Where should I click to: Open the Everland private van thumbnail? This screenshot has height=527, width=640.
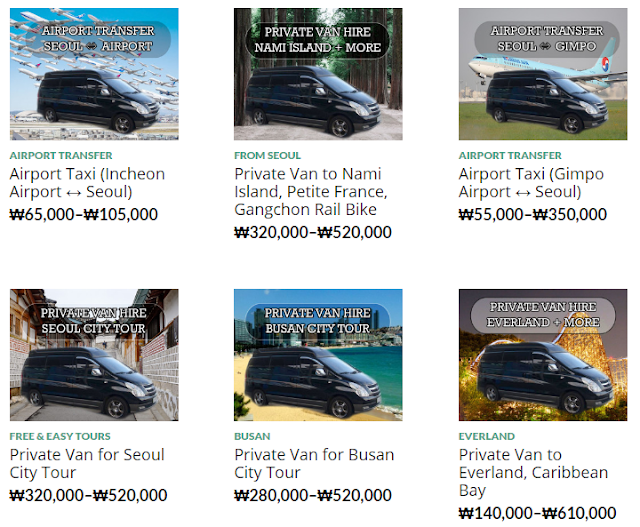(x=543, y=355)
